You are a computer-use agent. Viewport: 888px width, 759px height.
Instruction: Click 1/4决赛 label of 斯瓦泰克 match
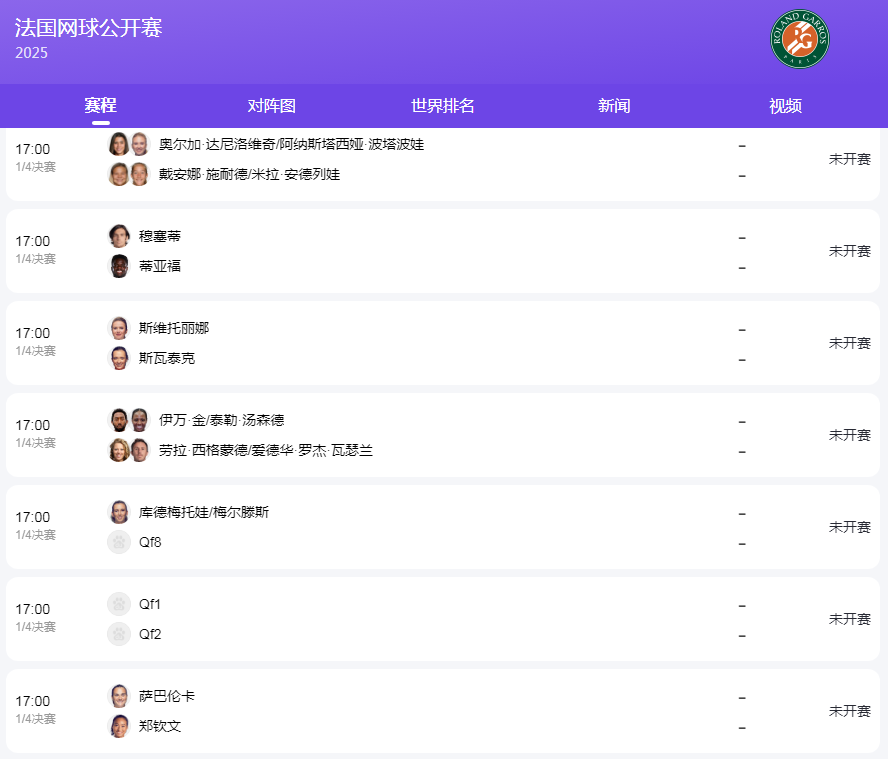36,351
